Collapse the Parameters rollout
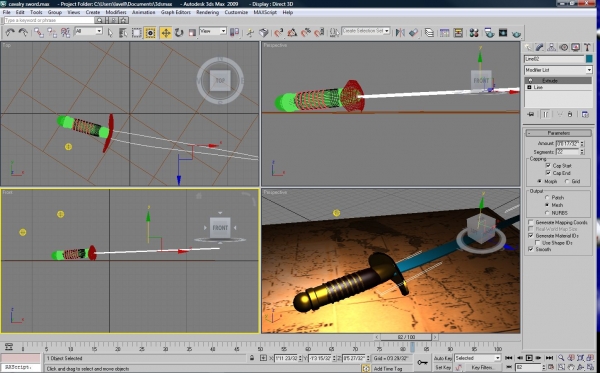The image size is (600, 373). pyautogui.click(x=558, y=133)
